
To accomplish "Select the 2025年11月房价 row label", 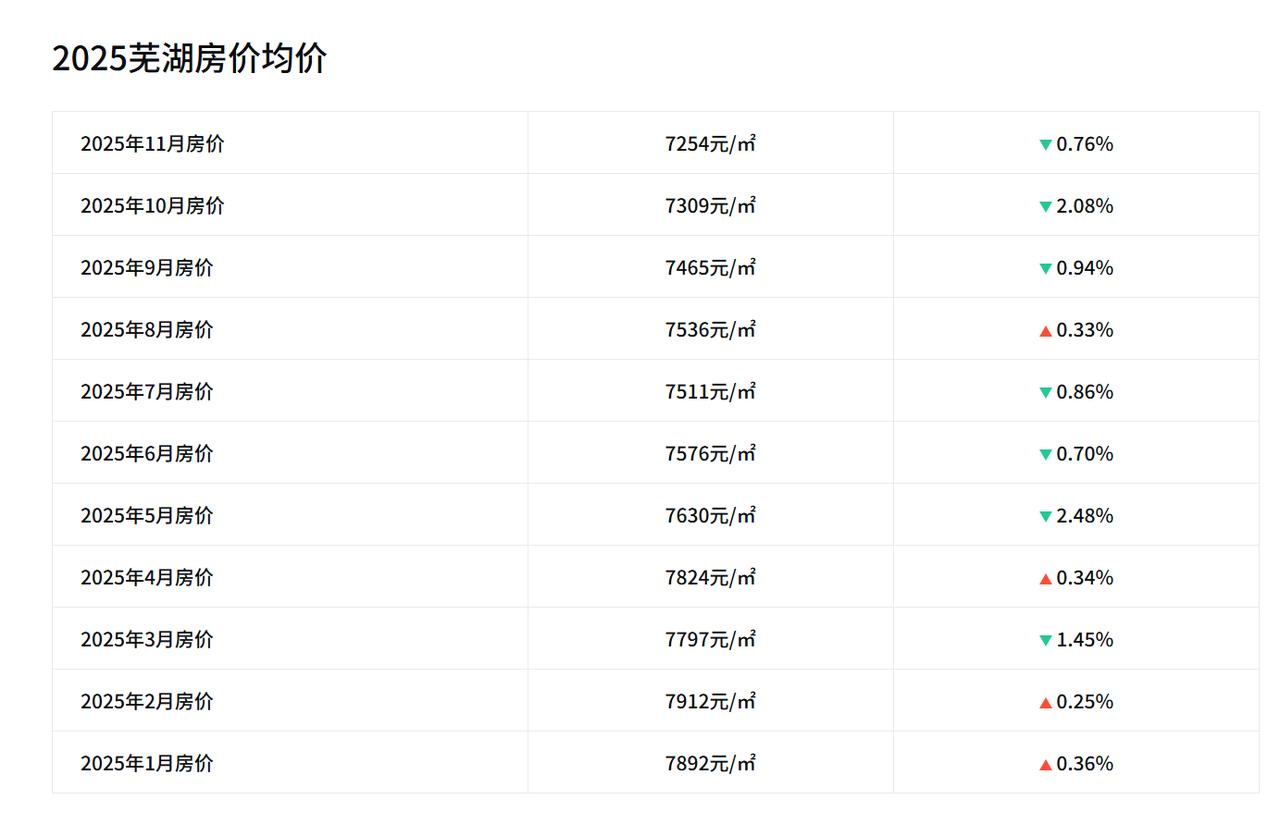I will [x=152, y=144].
